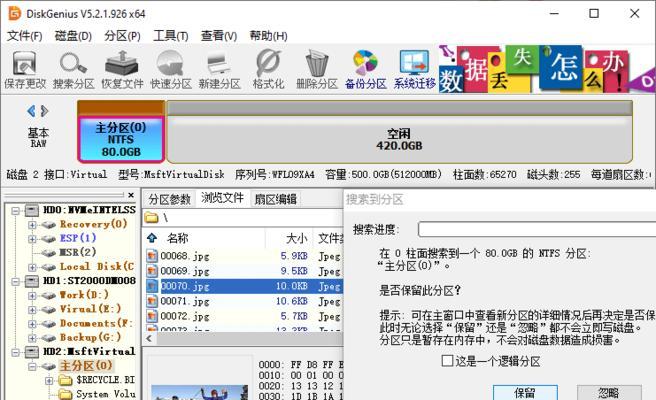Viewport: 656px width, 400px height.
Task: Switch to the 浏览文件 tab
Action: [222, 197]
